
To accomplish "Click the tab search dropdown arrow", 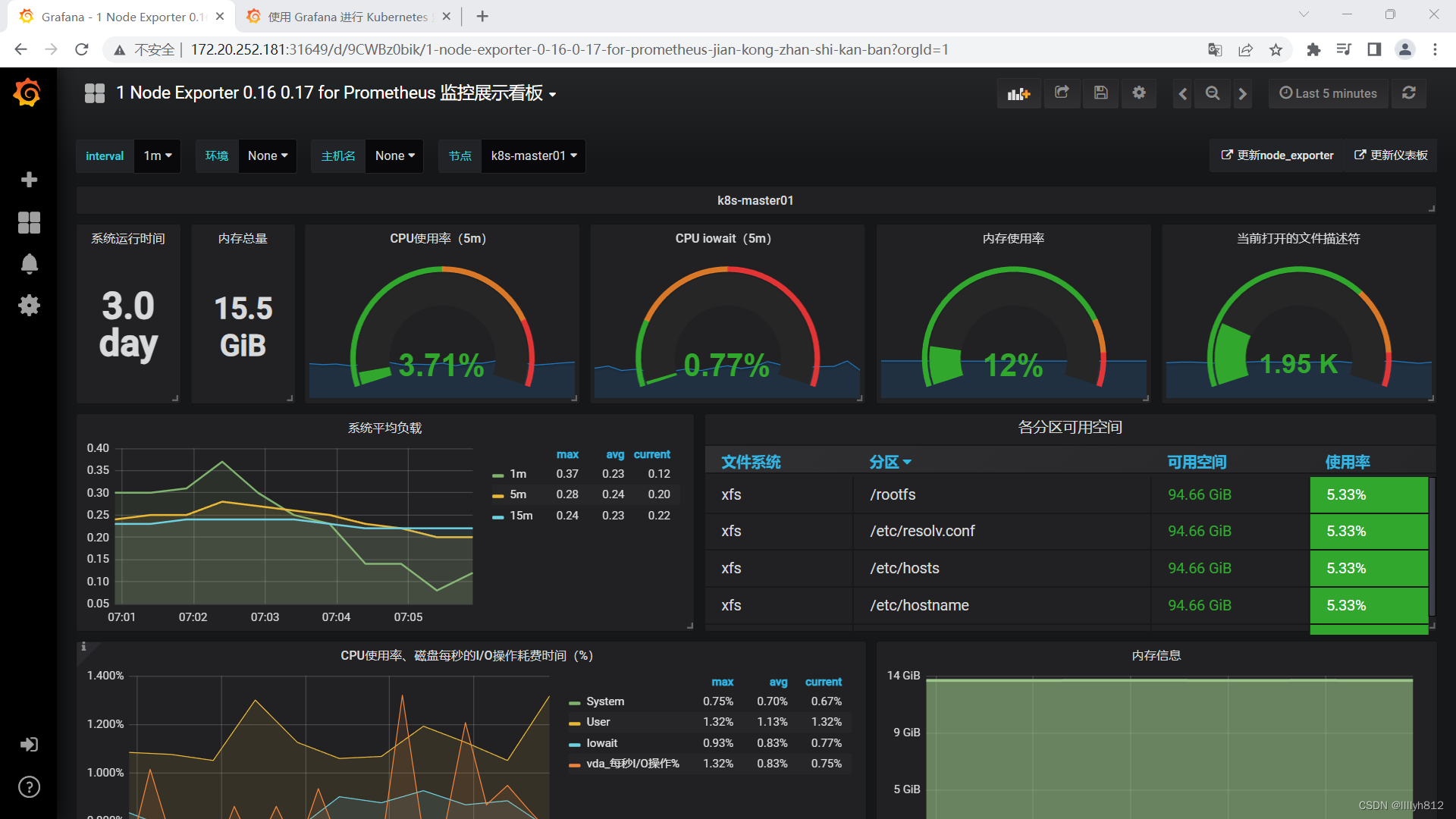I will [x=1304, y=14].
